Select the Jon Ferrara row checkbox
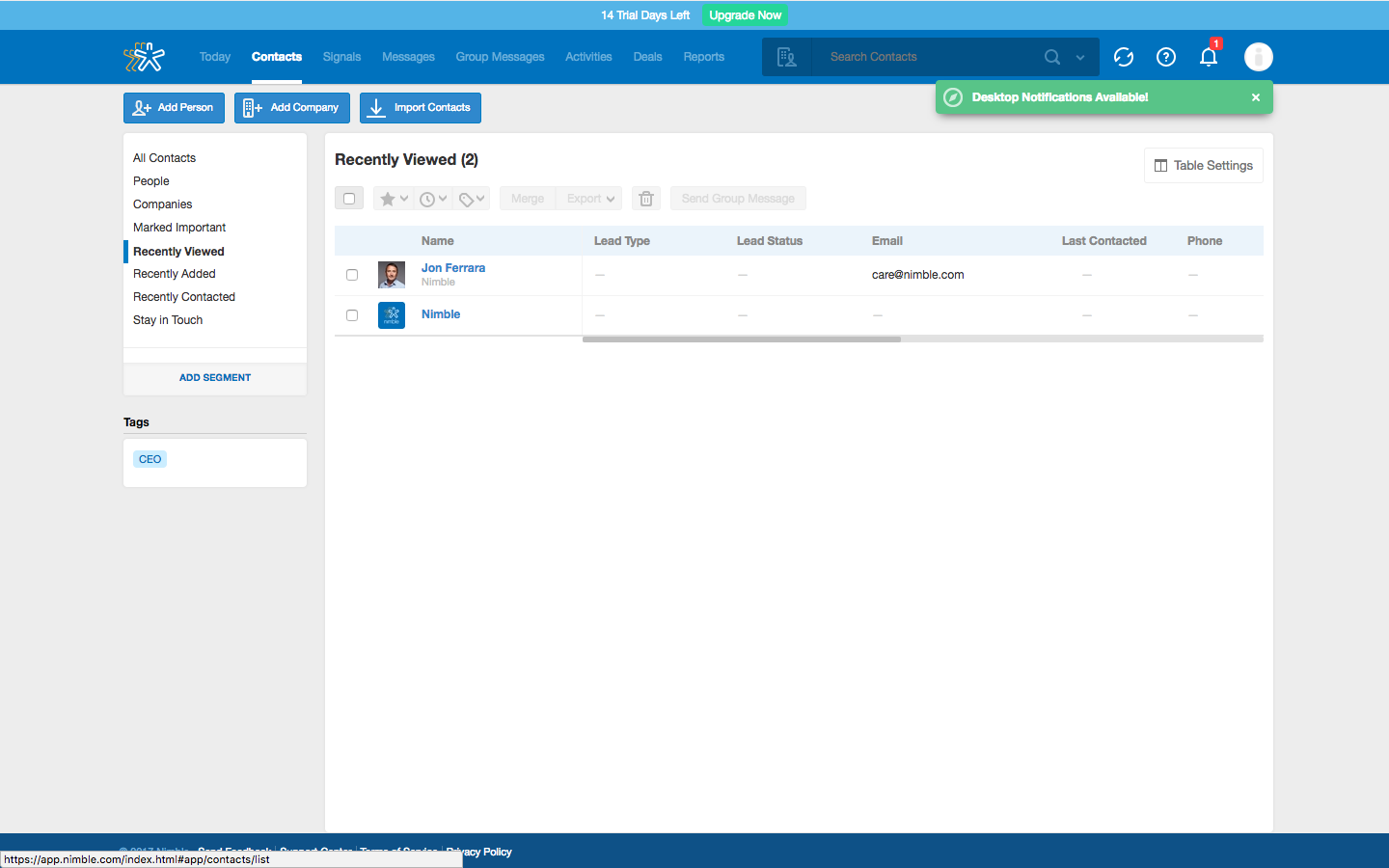Image resolution: width=1389 pixels, height=868 pixels. tap(352, 275)
